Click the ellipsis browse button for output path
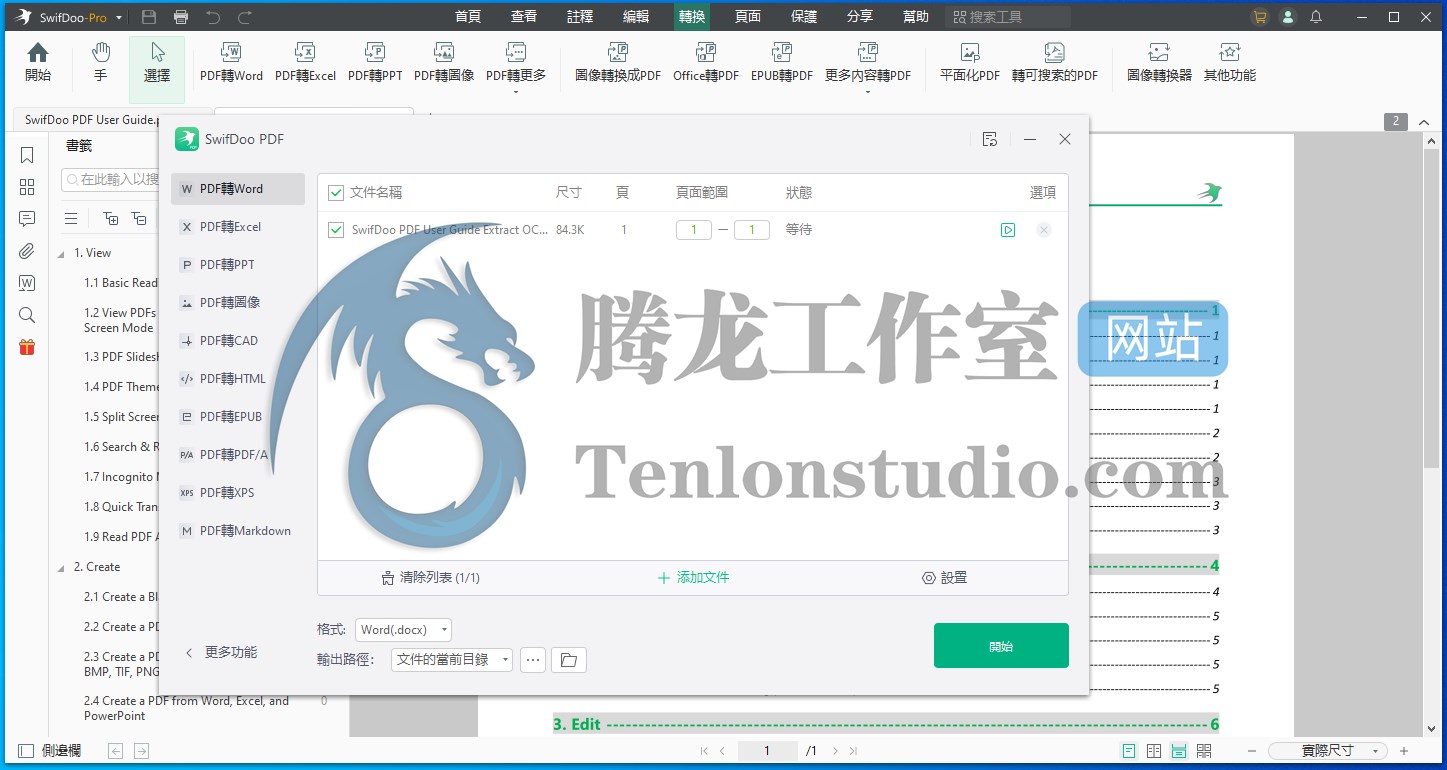This screenshot has width=1447, height=770. tap(533, 660)
